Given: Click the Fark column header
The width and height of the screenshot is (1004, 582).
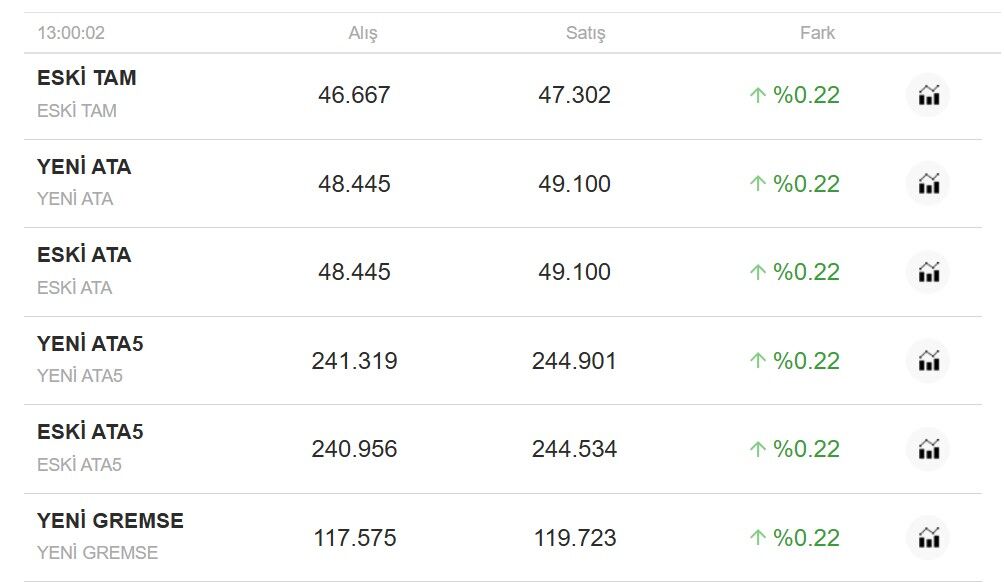Looking at the screenshot, I should tap(817, 33).
